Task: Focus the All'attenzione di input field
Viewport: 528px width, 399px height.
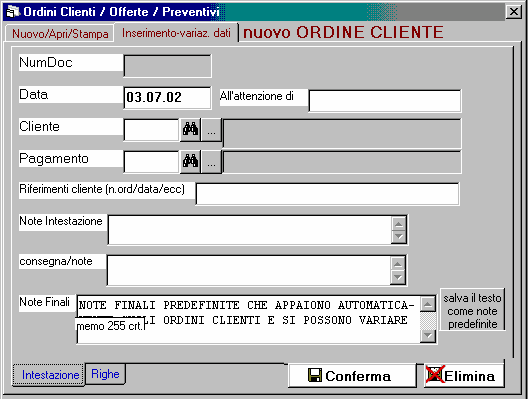Action: [x=385, y=101]
